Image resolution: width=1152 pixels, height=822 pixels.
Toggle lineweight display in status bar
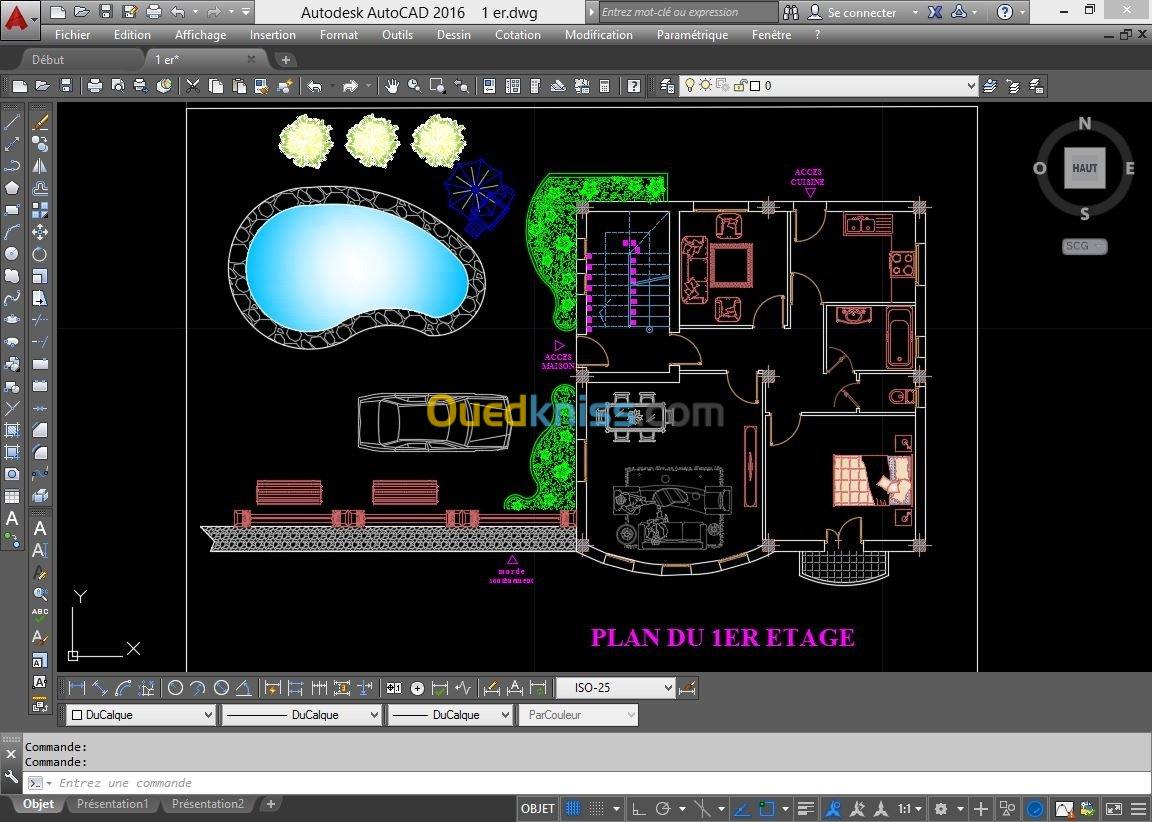tap(806, 808)
